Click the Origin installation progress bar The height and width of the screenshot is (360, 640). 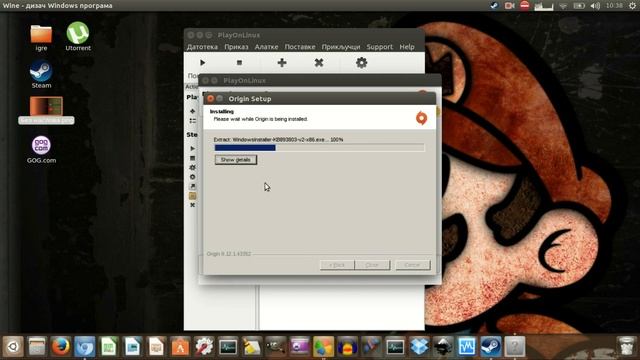click(319, 148)
